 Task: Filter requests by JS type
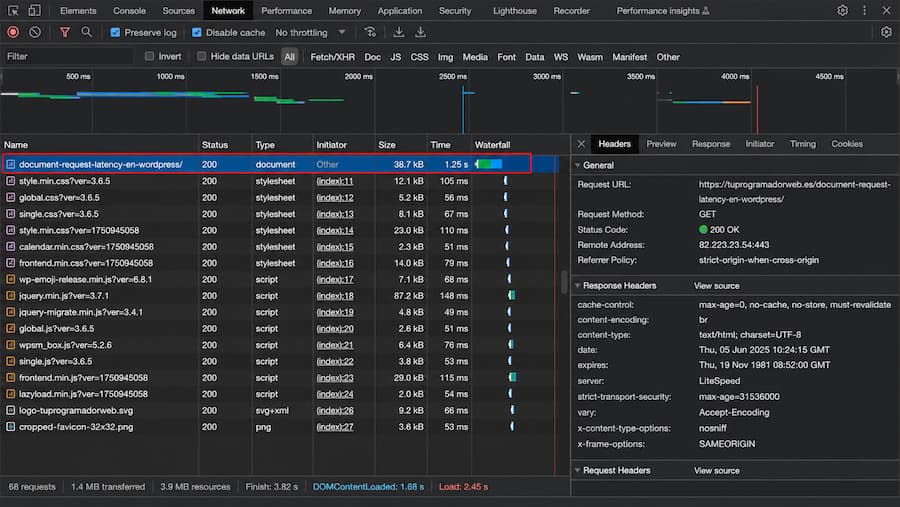point(395,57)
